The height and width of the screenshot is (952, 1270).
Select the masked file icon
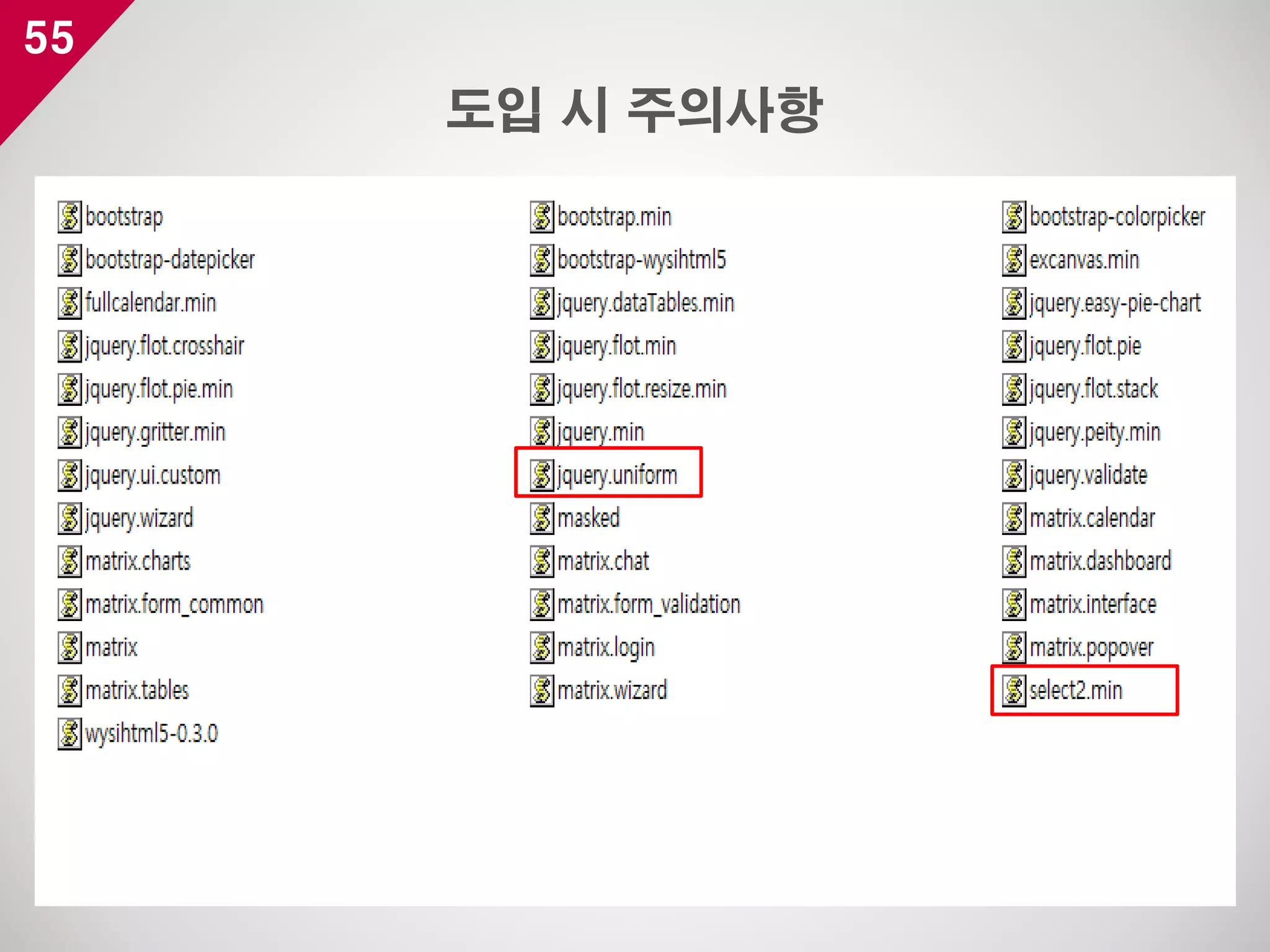click(542, 518)
